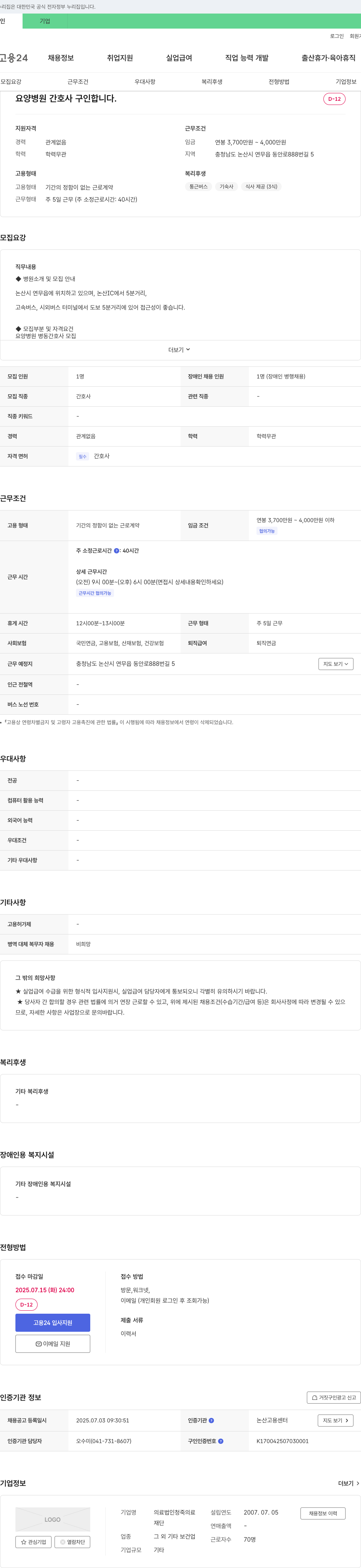Click the 필수 badge beside 간호사
361x1568 pixels.
click(83, 457)
